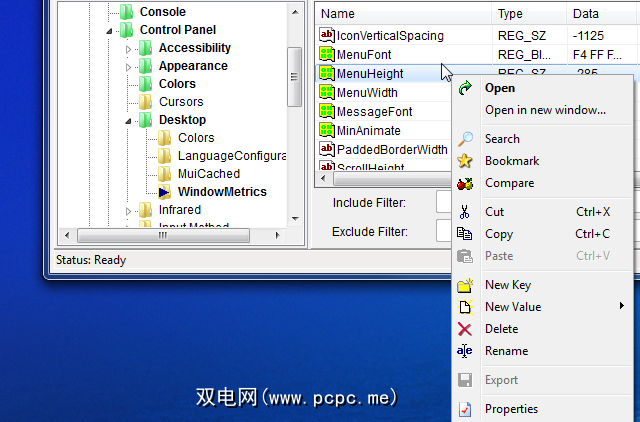Collapse the Desktop tree node
Image resolution: width=640 pixels, height=422 pixels.
click(x=128, y=121)
